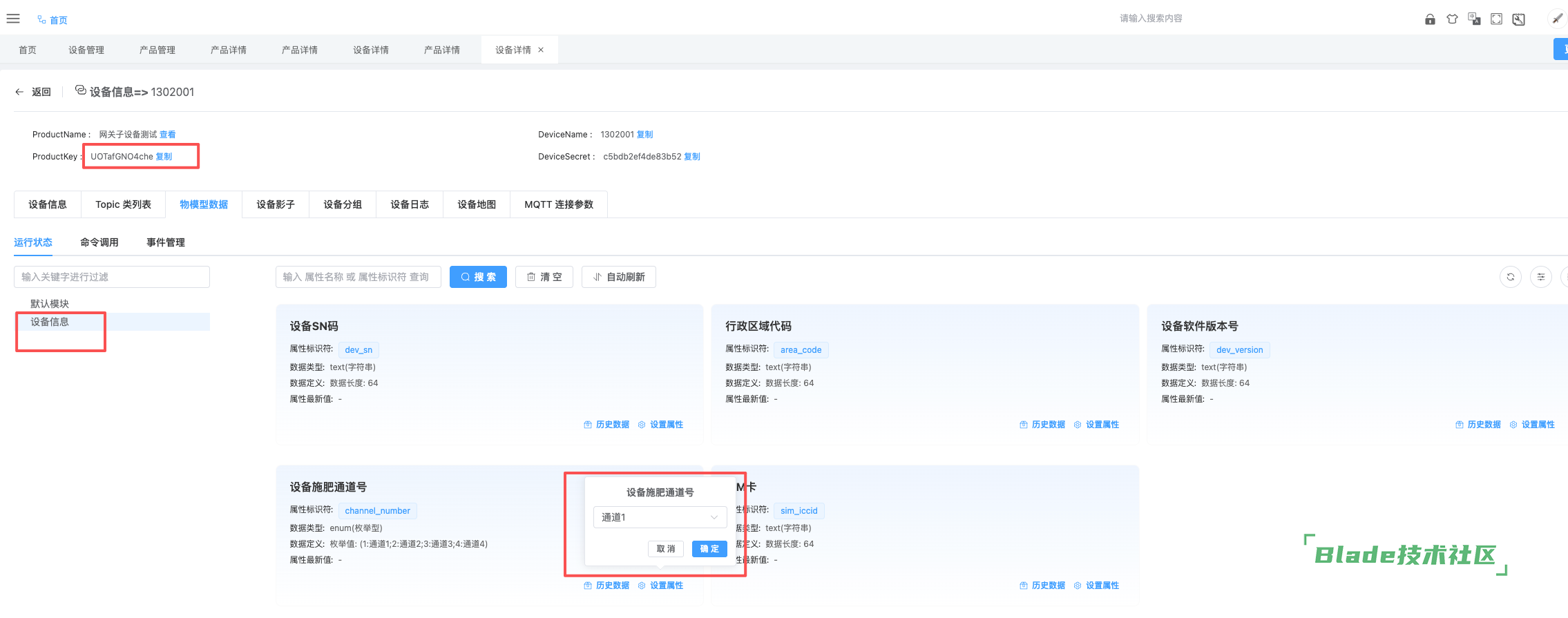The image size is (1568, 618).
Task: Open 历史数据 for the 设备SN码 card
Action: (606, 425)
